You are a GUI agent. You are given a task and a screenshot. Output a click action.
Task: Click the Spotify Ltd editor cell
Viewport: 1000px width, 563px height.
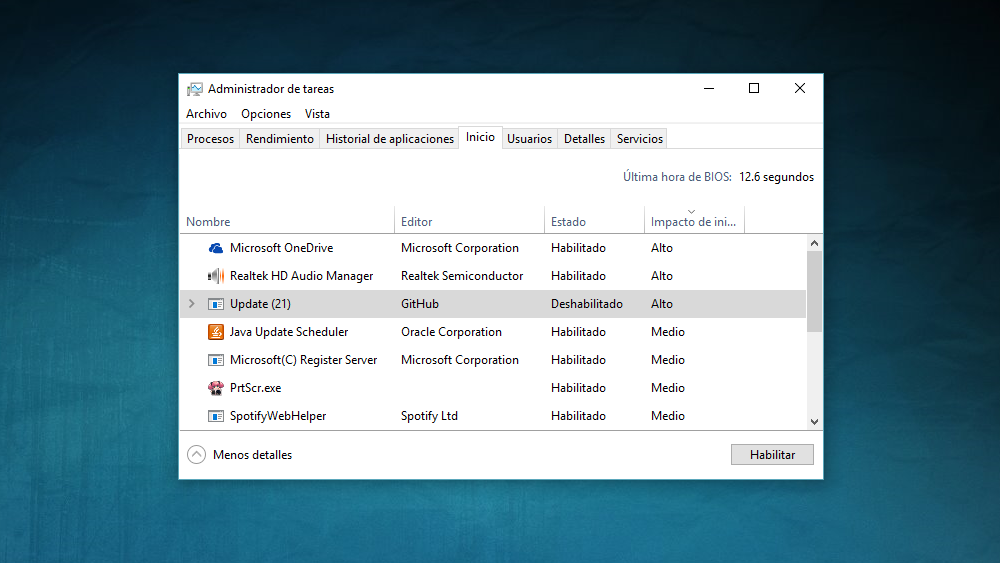click(x=429, y=416)
